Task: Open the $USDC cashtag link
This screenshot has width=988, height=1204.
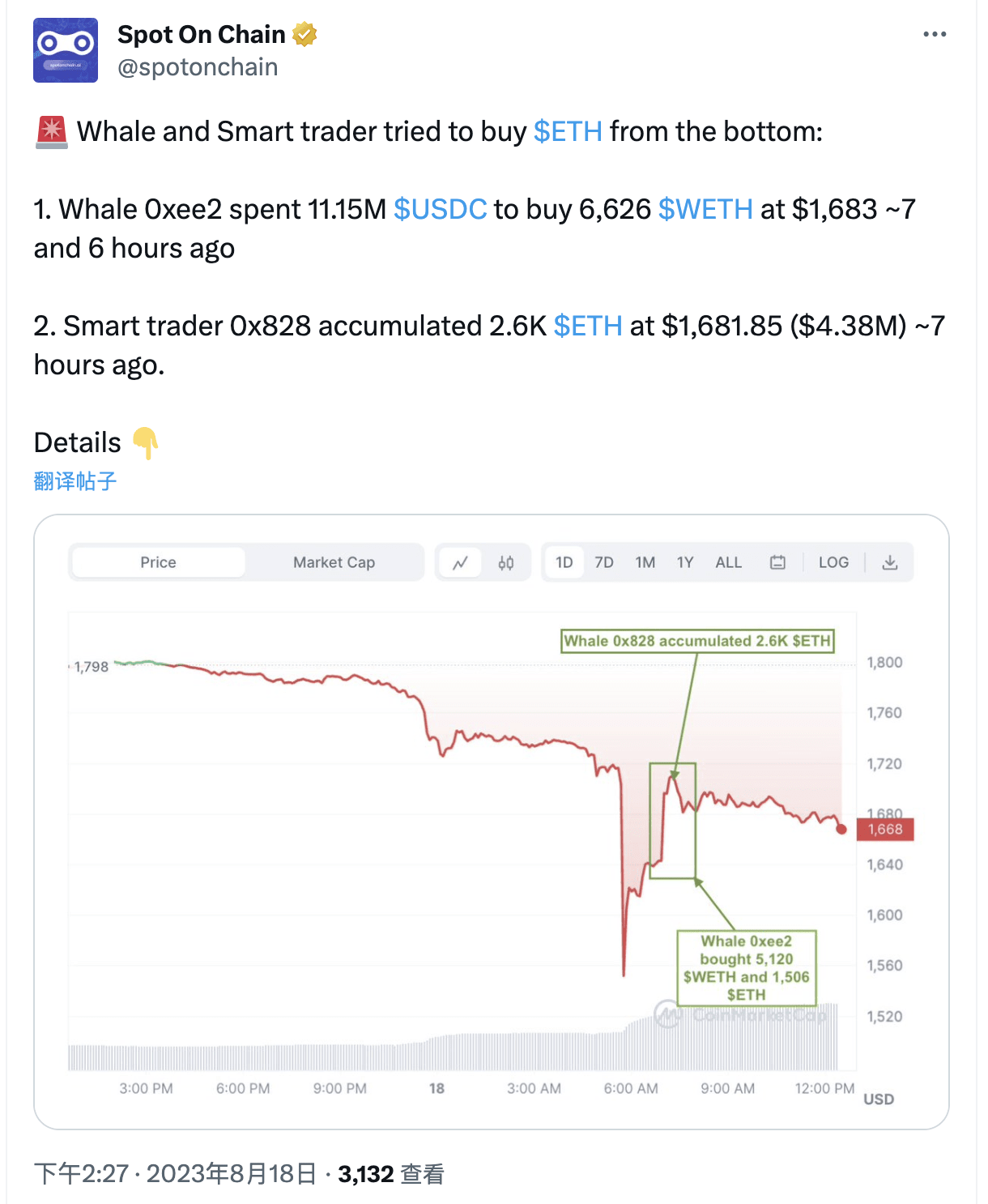Action: pos(441,209)
